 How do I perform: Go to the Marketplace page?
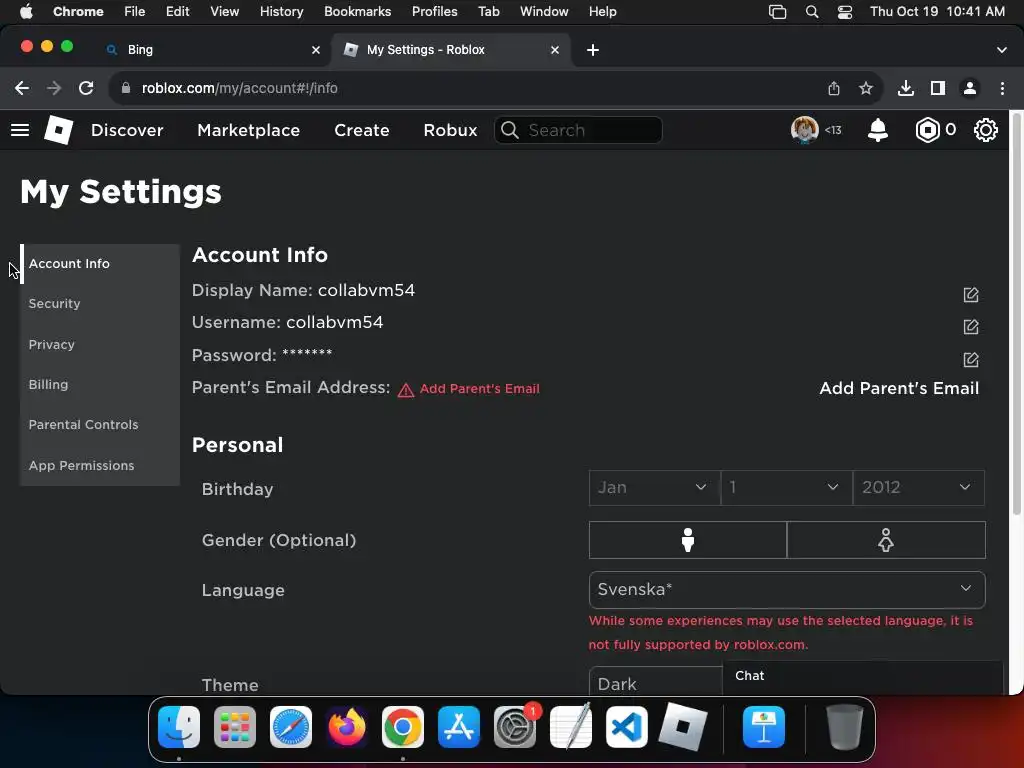(x=249, y=130)
